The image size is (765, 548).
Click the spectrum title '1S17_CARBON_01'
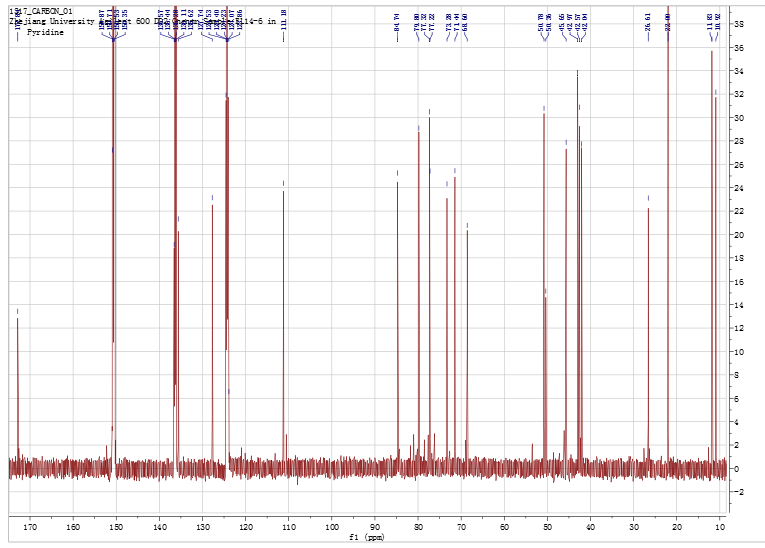[41, 11]
